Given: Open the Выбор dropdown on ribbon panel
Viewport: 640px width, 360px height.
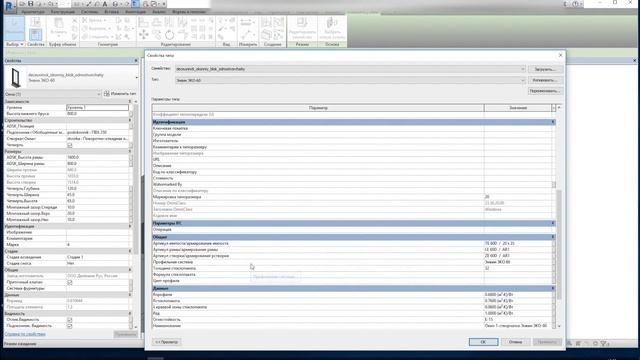Looking at the screenshot, I should pyautogui.click(x=15, y=44).
